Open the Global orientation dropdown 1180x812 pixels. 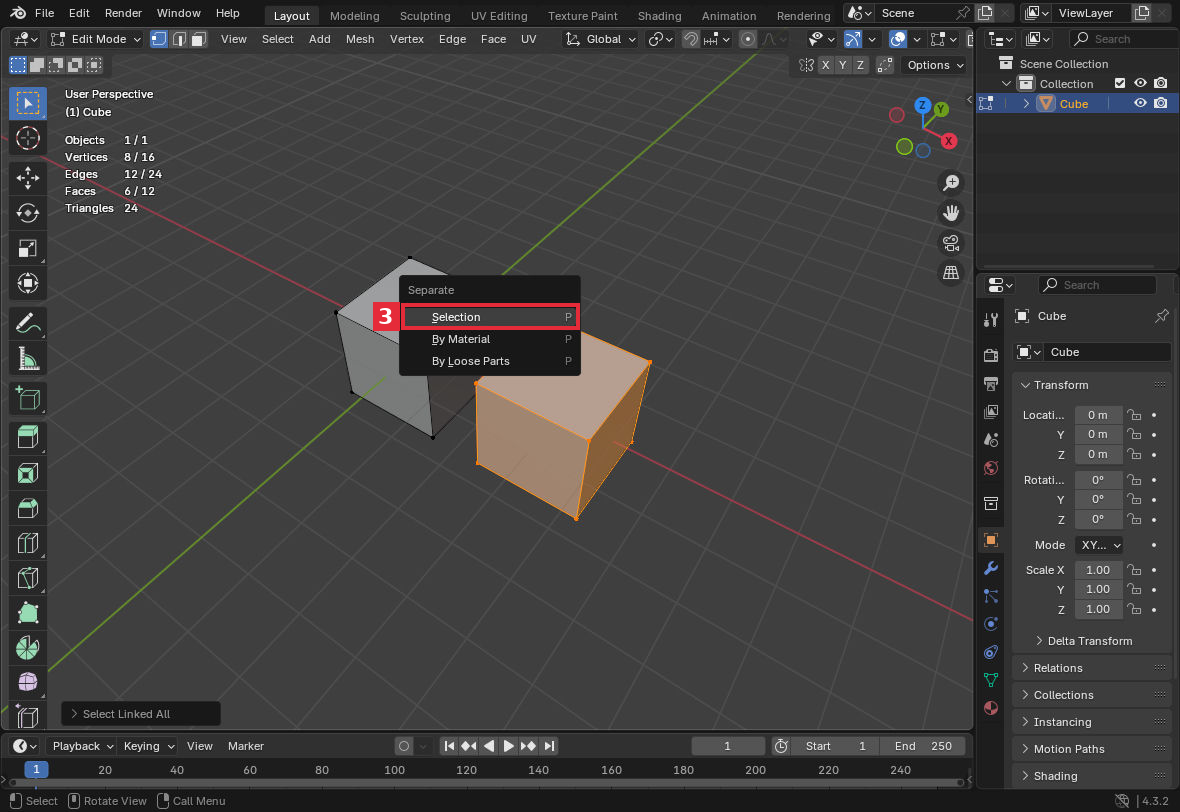click(601, 39)
